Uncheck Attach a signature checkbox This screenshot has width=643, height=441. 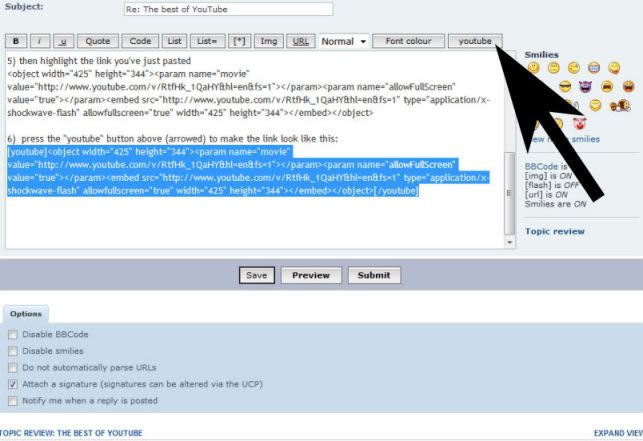(x=13, y=384)
